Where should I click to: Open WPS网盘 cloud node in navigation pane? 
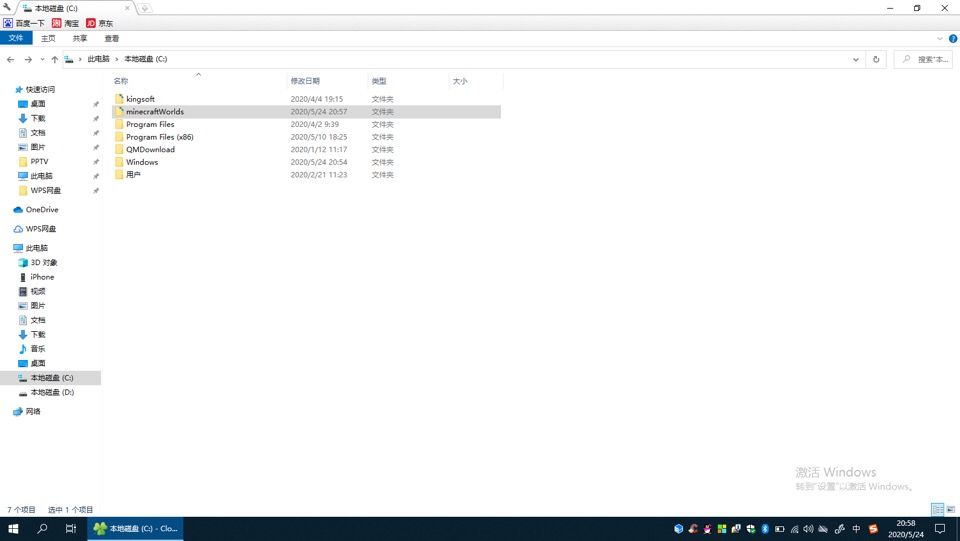coord(40,229)
